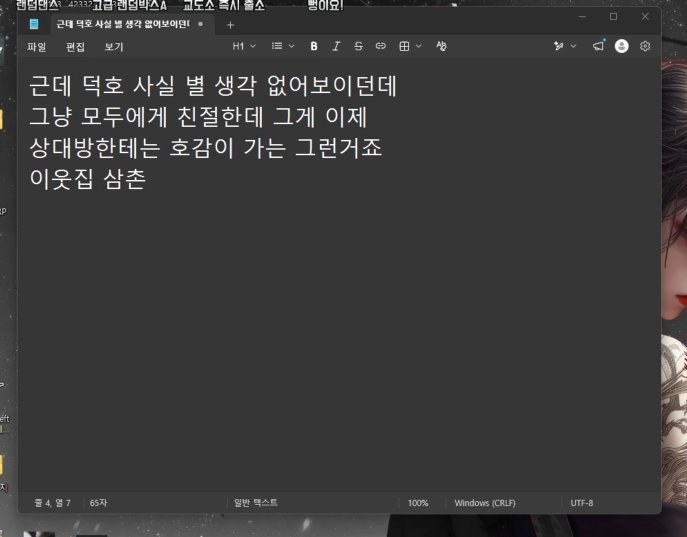
Task: Minimize the Notepad window
Action: [x=582, y=17]
